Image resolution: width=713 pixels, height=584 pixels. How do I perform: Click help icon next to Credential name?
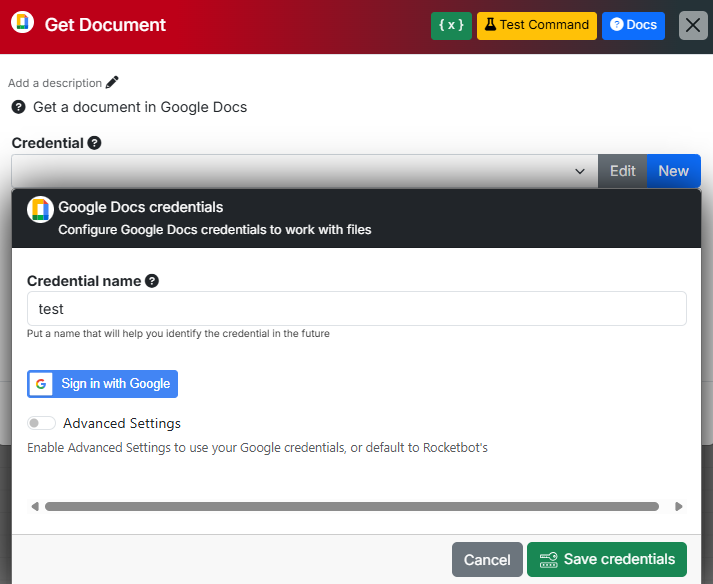[x=152, y=281]
